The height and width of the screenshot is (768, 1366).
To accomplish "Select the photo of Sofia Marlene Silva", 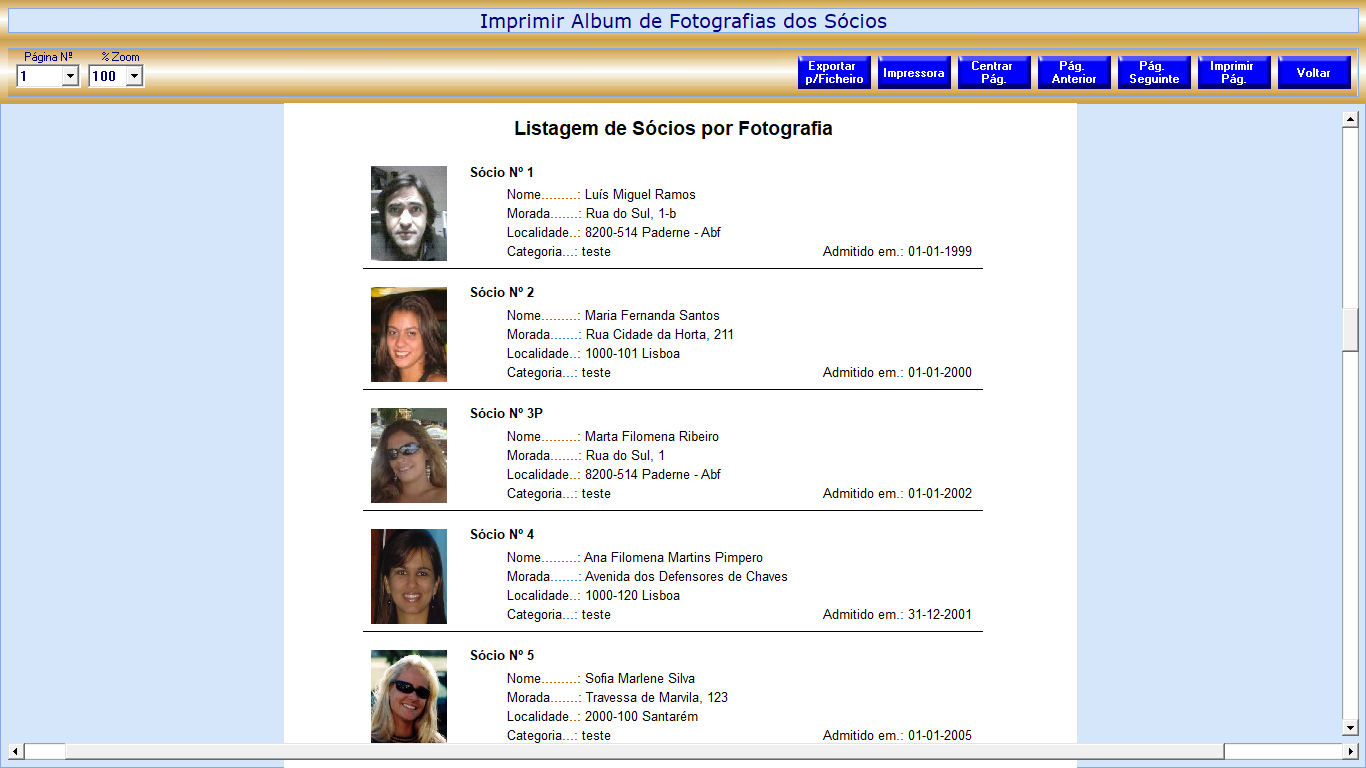I will tap(409, 696).
